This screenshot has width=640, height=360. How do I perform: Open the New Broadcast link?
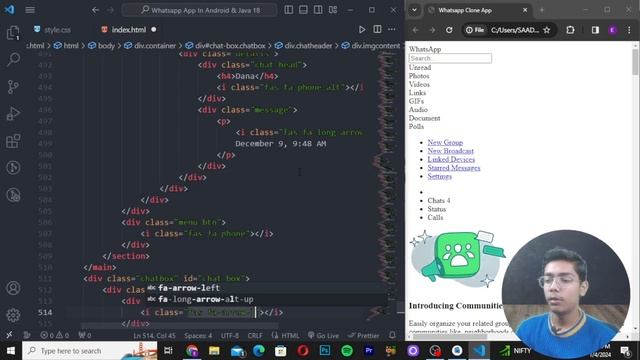(x=450, y=151)
